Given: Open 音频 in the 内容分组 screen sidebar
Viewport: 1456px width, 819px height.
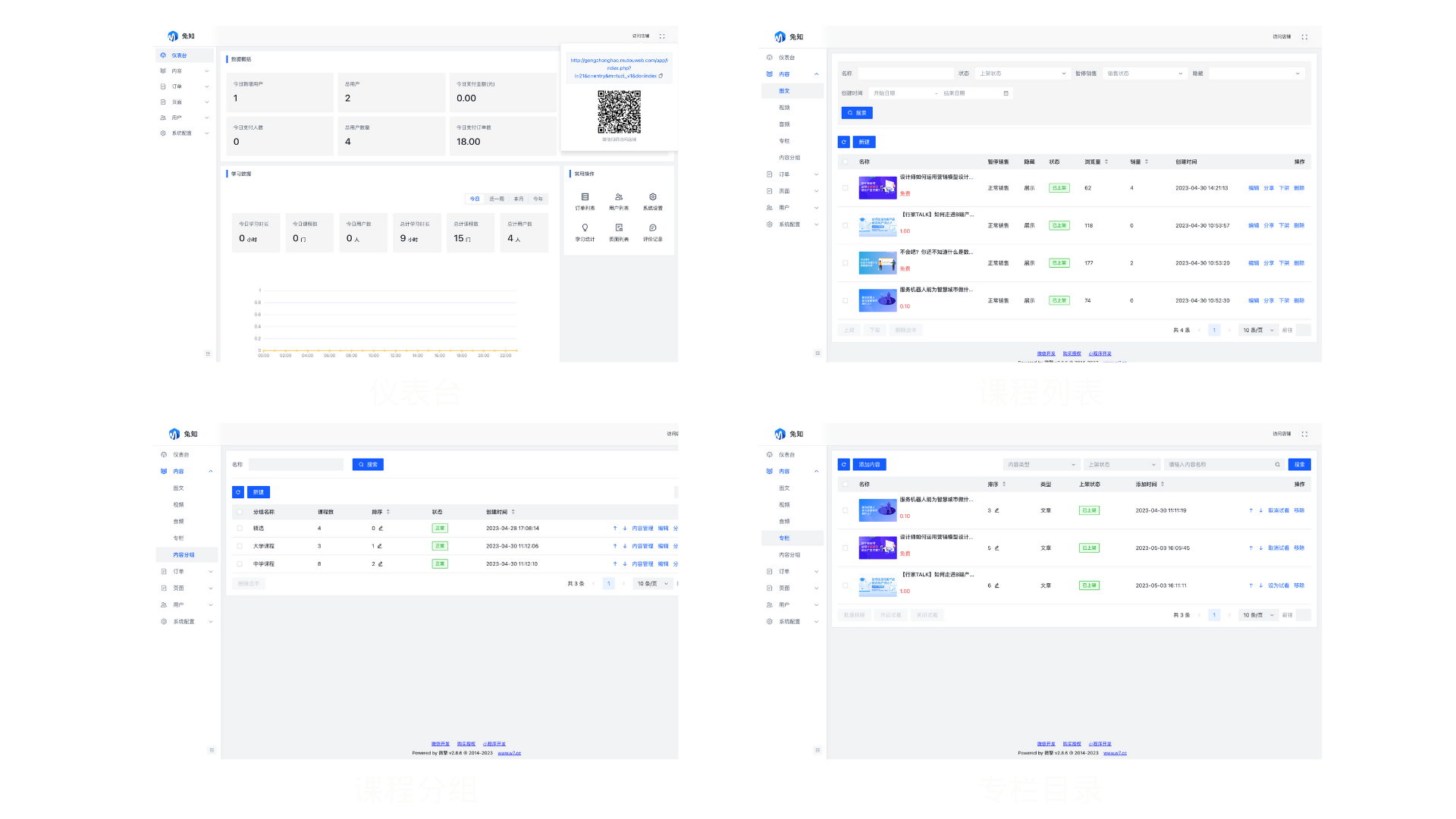Looking at the screenshot, I should (x=178, y=522).
